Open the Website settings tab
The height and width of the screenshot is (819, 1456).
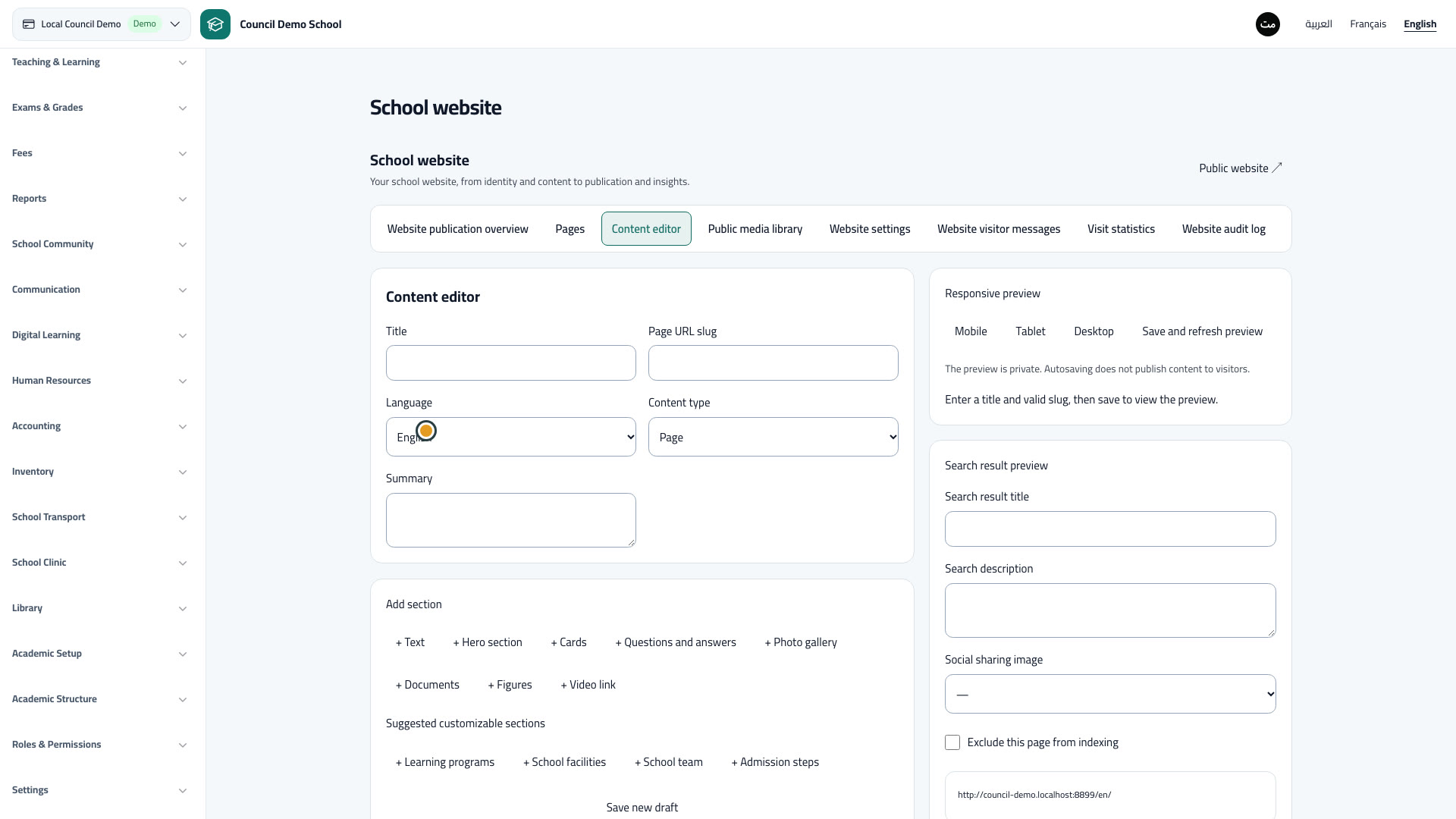pos(870,229)
